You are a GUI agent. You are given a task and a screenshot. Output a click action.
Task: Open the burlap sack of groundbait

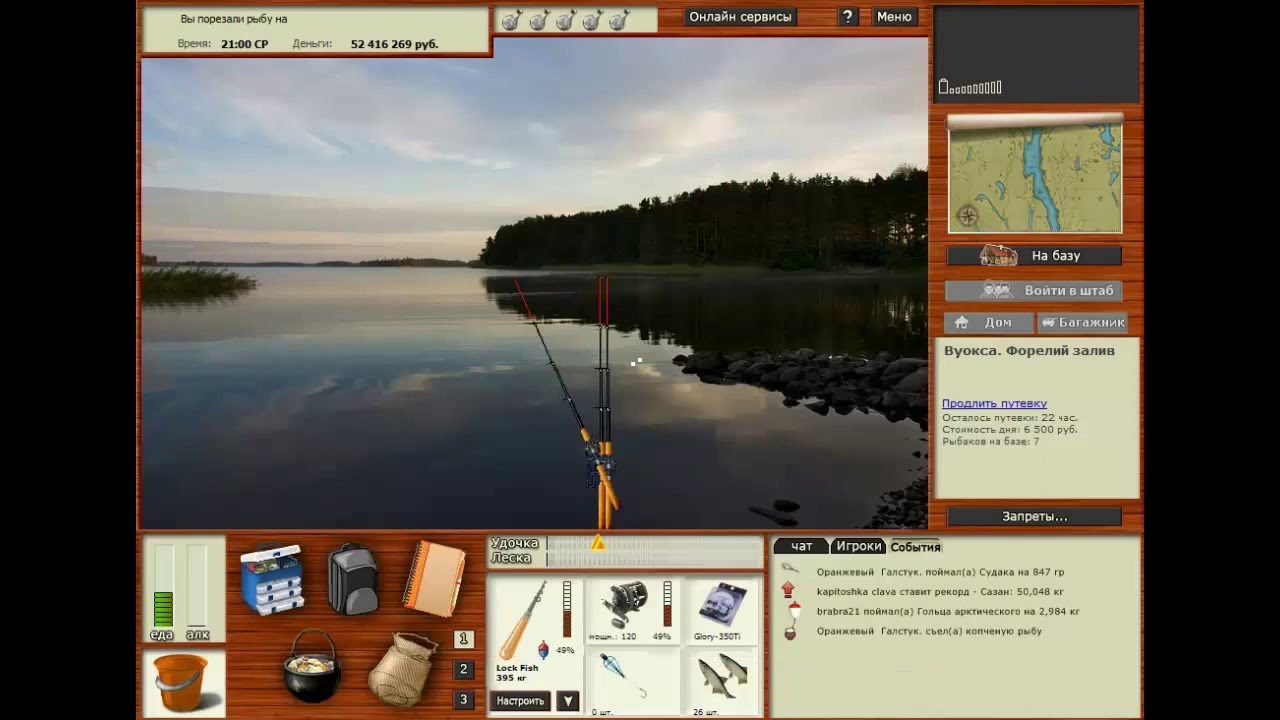(x=402, y=669)
